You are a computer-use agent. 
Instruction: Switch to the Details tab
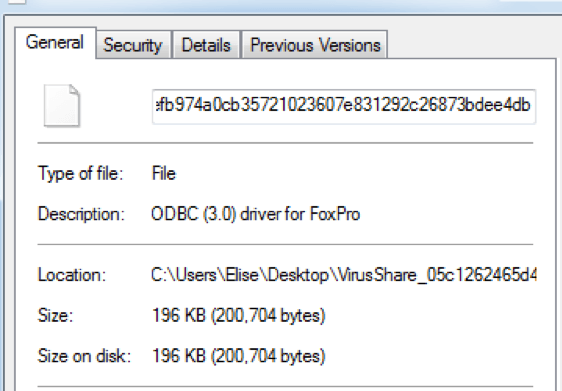click(x=206, y=45)
